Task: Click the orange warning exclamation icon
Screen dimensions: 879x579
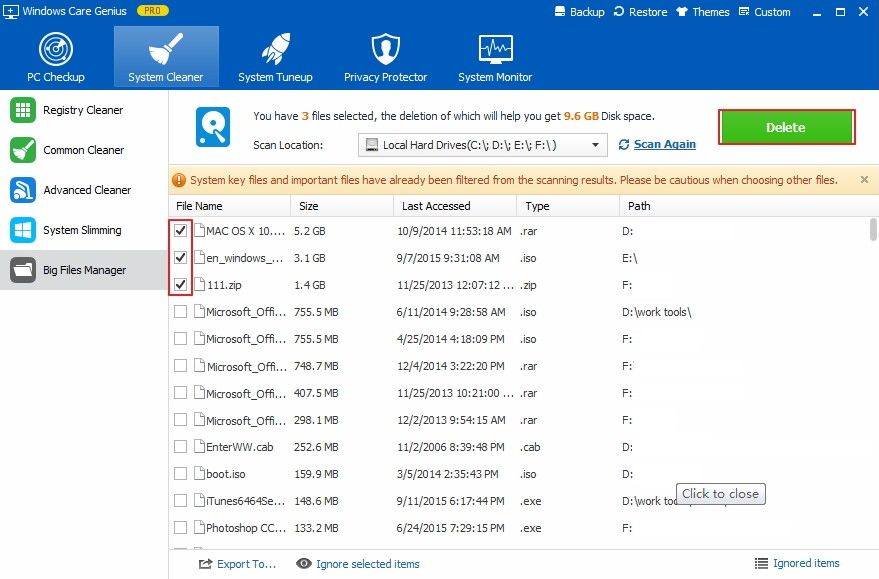Action: (x=179, y=180)
